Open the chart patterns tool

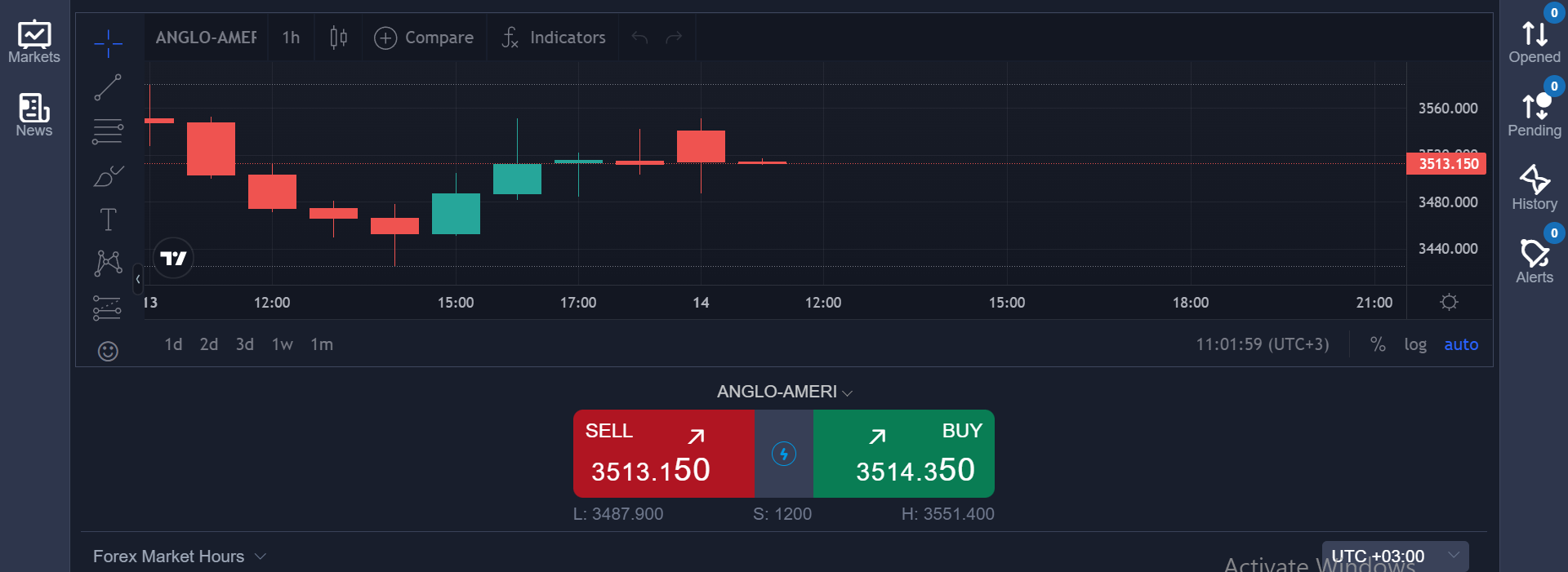click(108, 263)
